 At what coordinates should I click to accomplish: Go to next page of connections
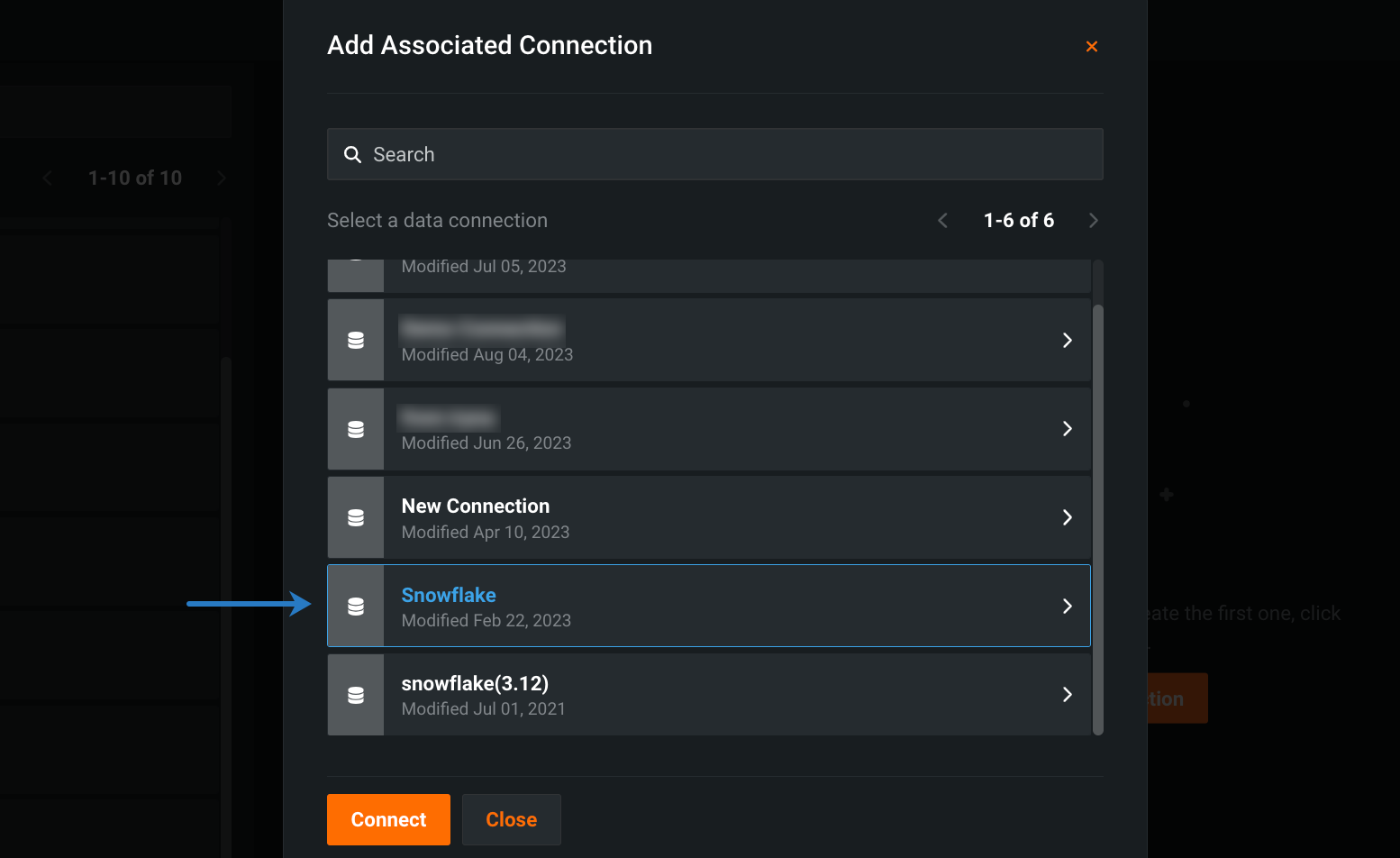(x=1093, y=221)
